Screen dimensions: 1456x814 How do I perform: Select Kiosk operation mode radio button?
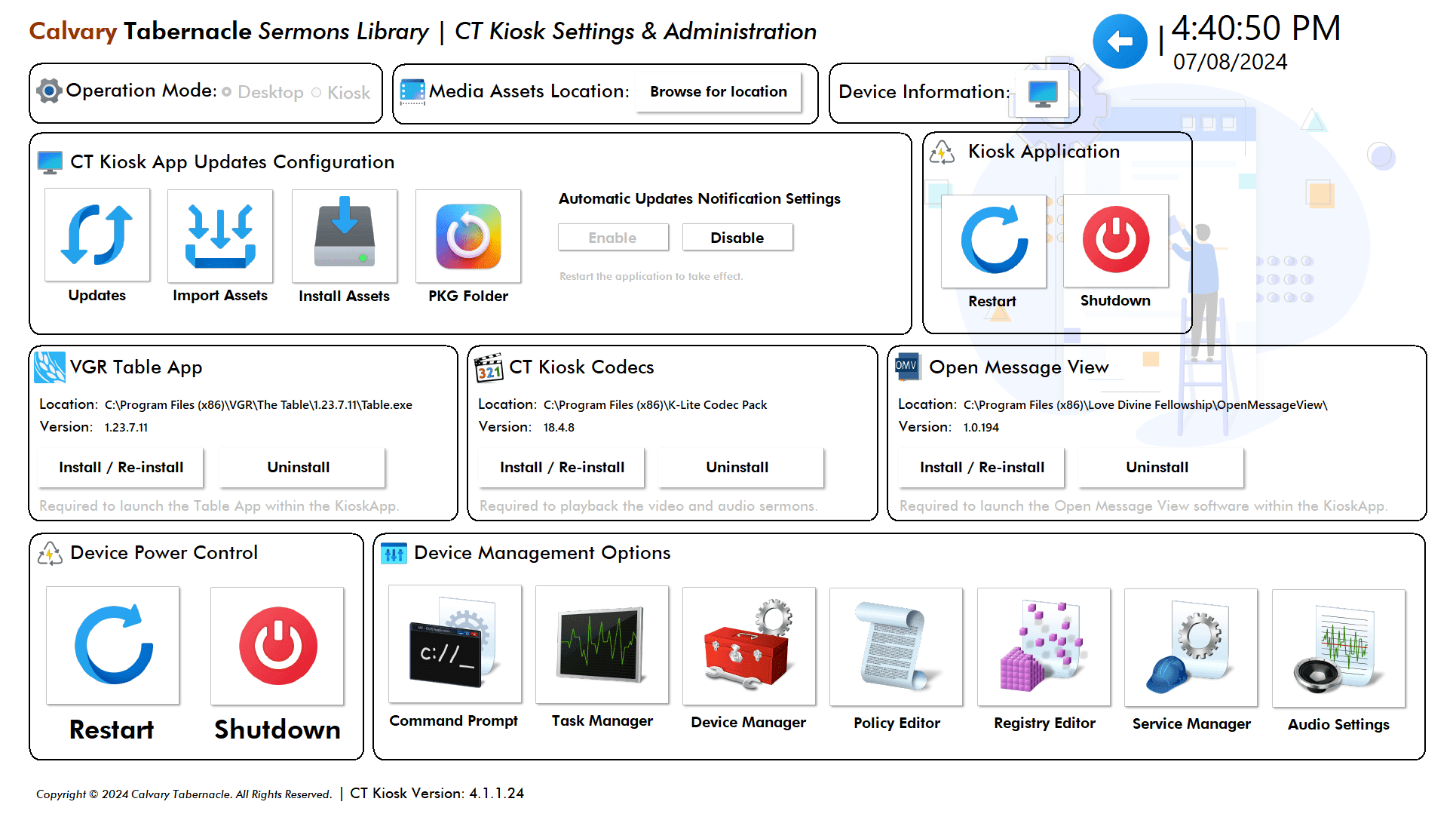click(317, 92)
